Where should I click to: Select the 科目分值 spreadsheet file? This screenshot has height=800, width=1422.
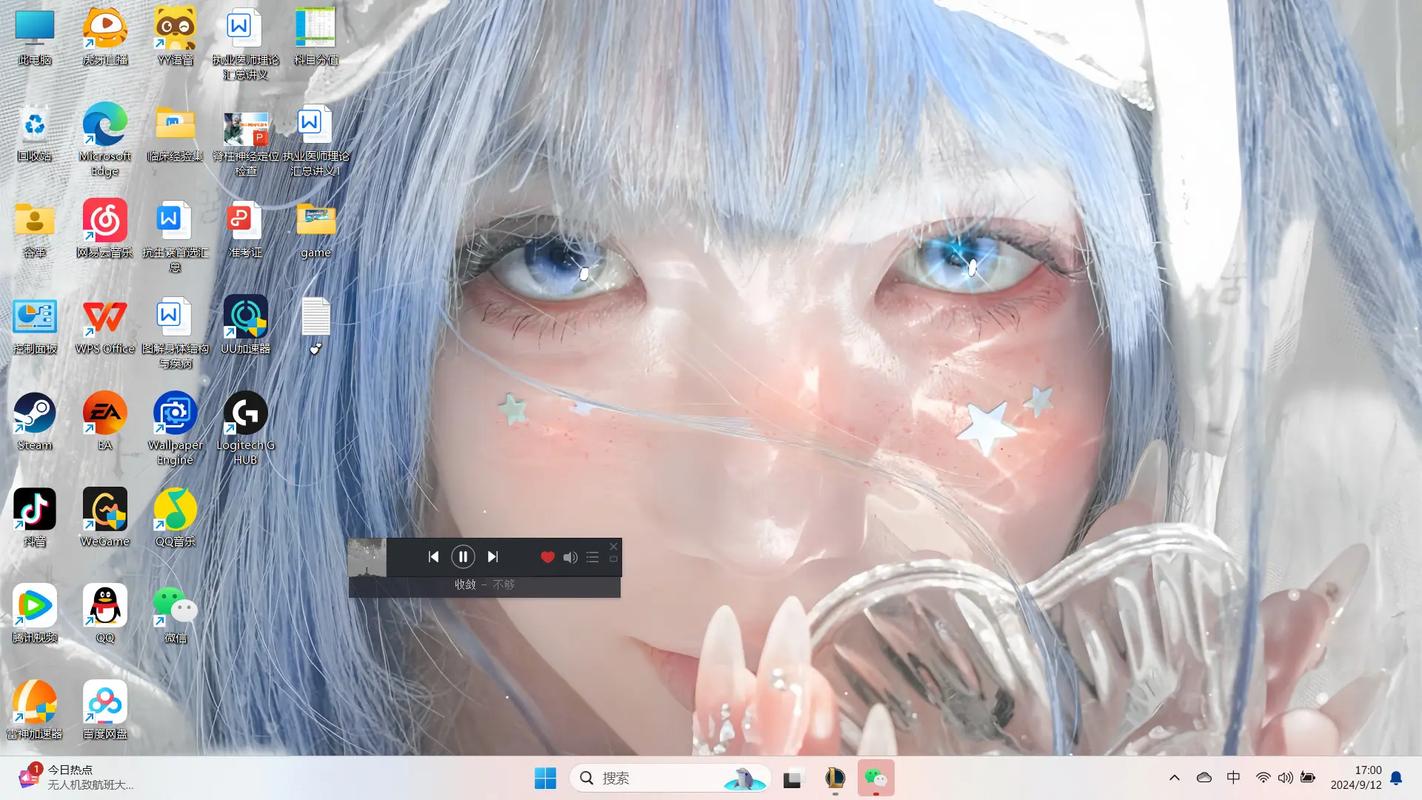pyautogui.click(x=315, y=36)
